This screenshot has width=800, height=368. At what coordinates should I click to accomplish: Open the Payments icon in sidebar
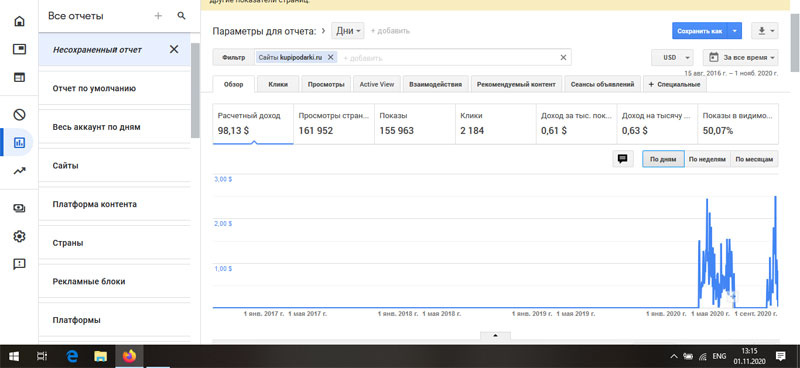coord(19,208)
